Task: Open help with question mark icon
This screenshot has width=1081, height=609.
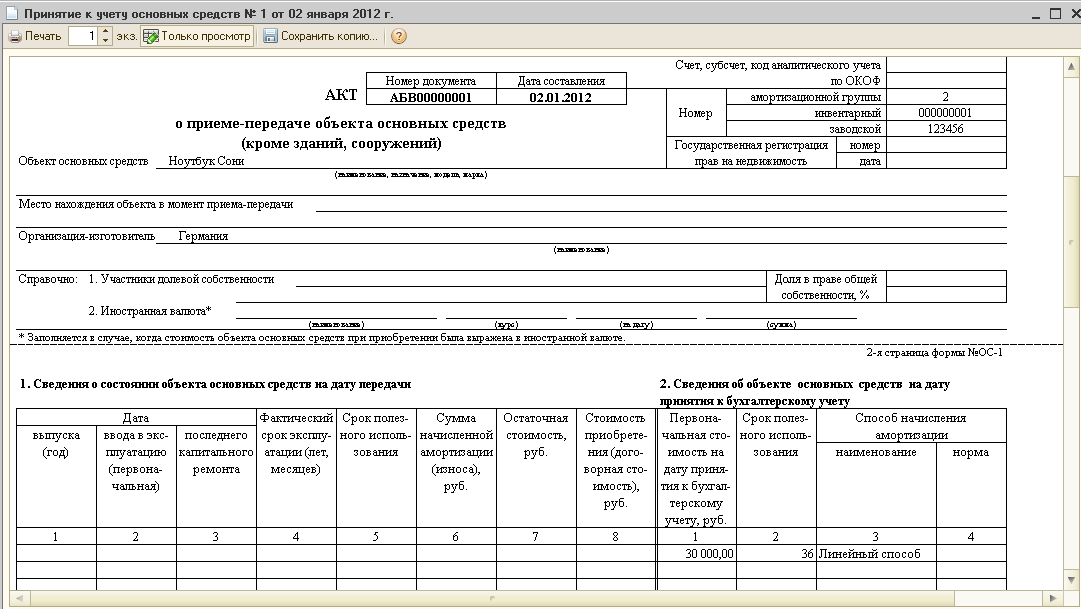Action: click(x=398, y=36)
